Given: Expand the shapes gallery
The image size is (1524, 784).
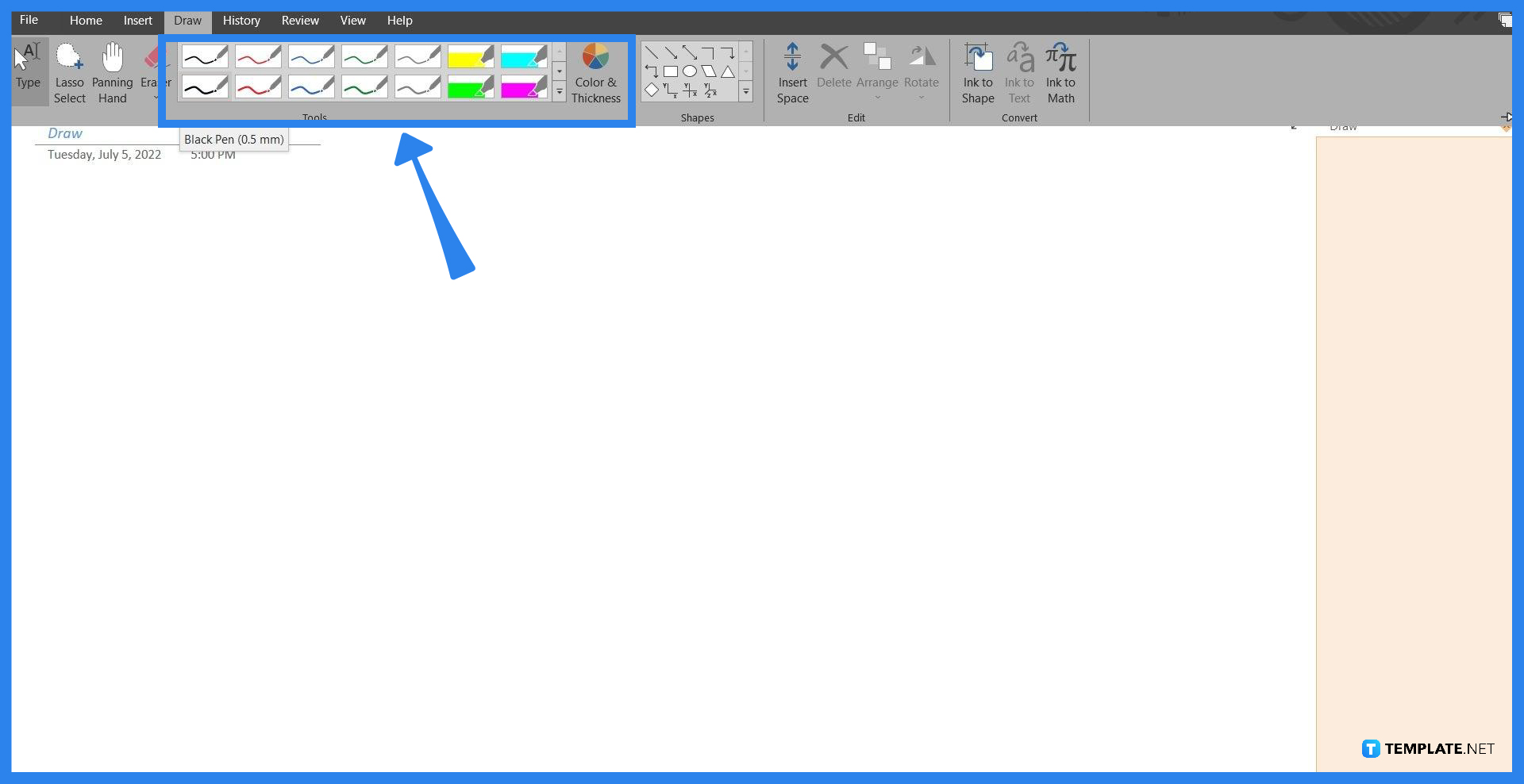Looking at the screenshot, I should pyautogui.click(x=746, y=91).
